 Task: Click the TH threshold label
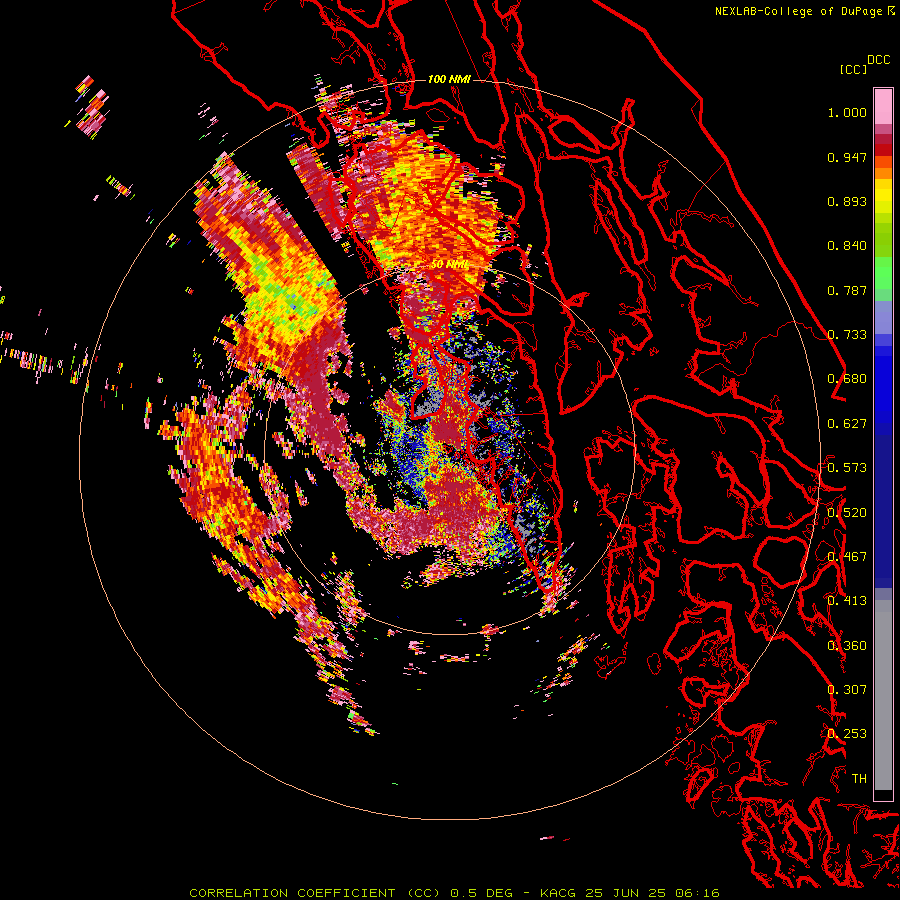click(x=859, y=779)
